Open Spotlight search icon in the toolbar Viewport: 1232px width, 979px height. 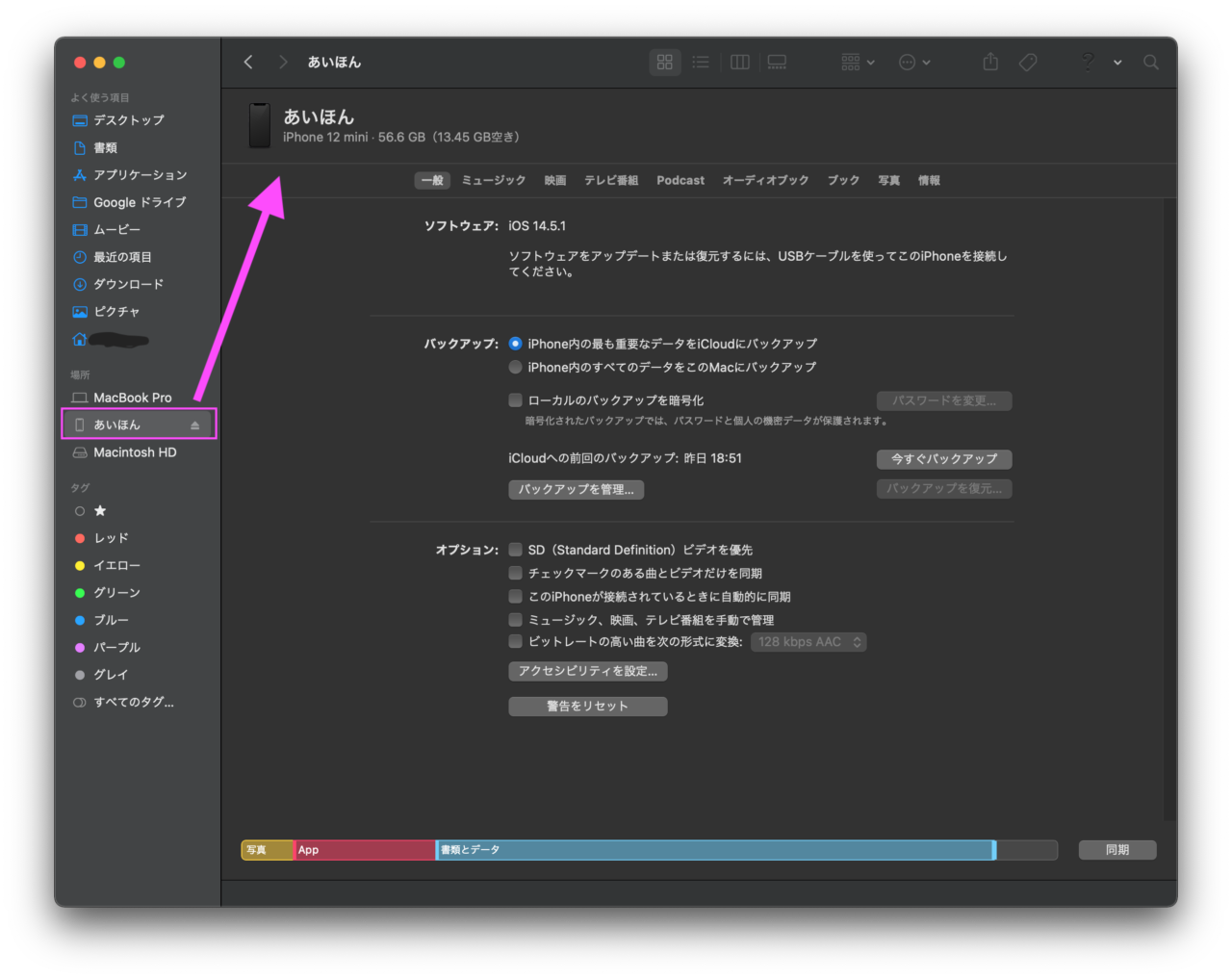click(1150, 62)
